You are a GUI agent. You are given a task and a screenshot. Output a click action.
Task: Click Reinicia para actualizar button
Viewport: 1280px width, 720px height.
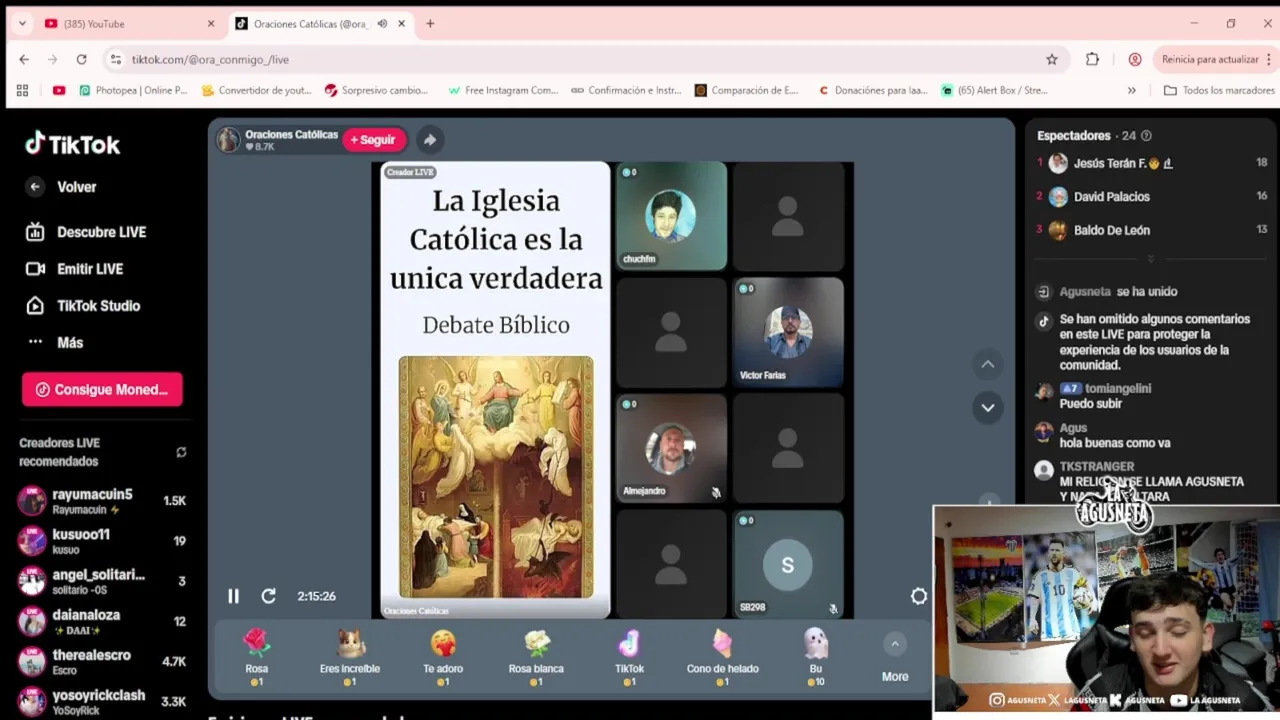(x=1210, y=59)
